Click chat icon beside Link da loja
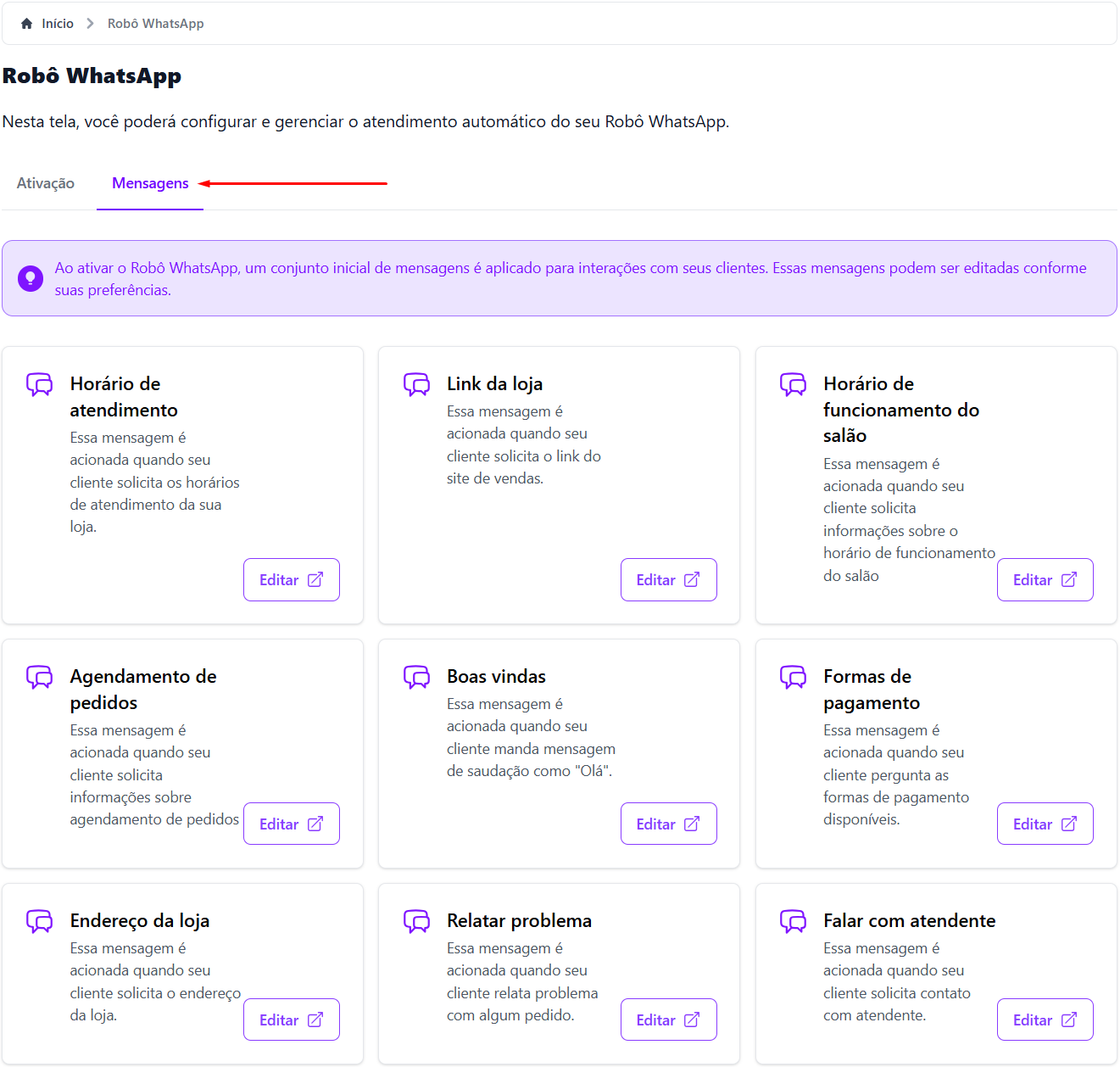Image resolution: width=1120 pixels, height=1067 pixels. coord(416,384)
